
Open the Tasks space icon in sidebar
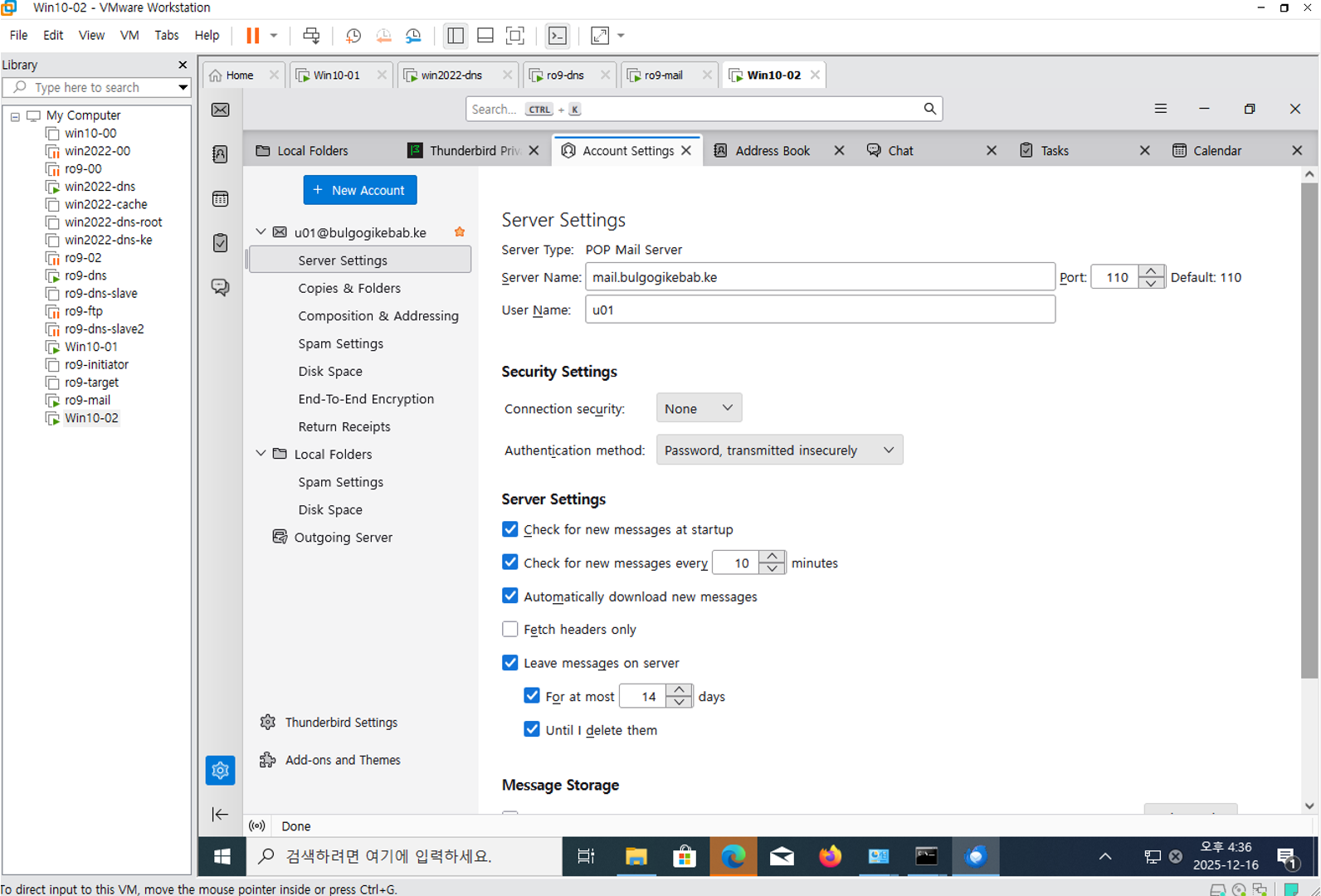[x=220, y=242]
